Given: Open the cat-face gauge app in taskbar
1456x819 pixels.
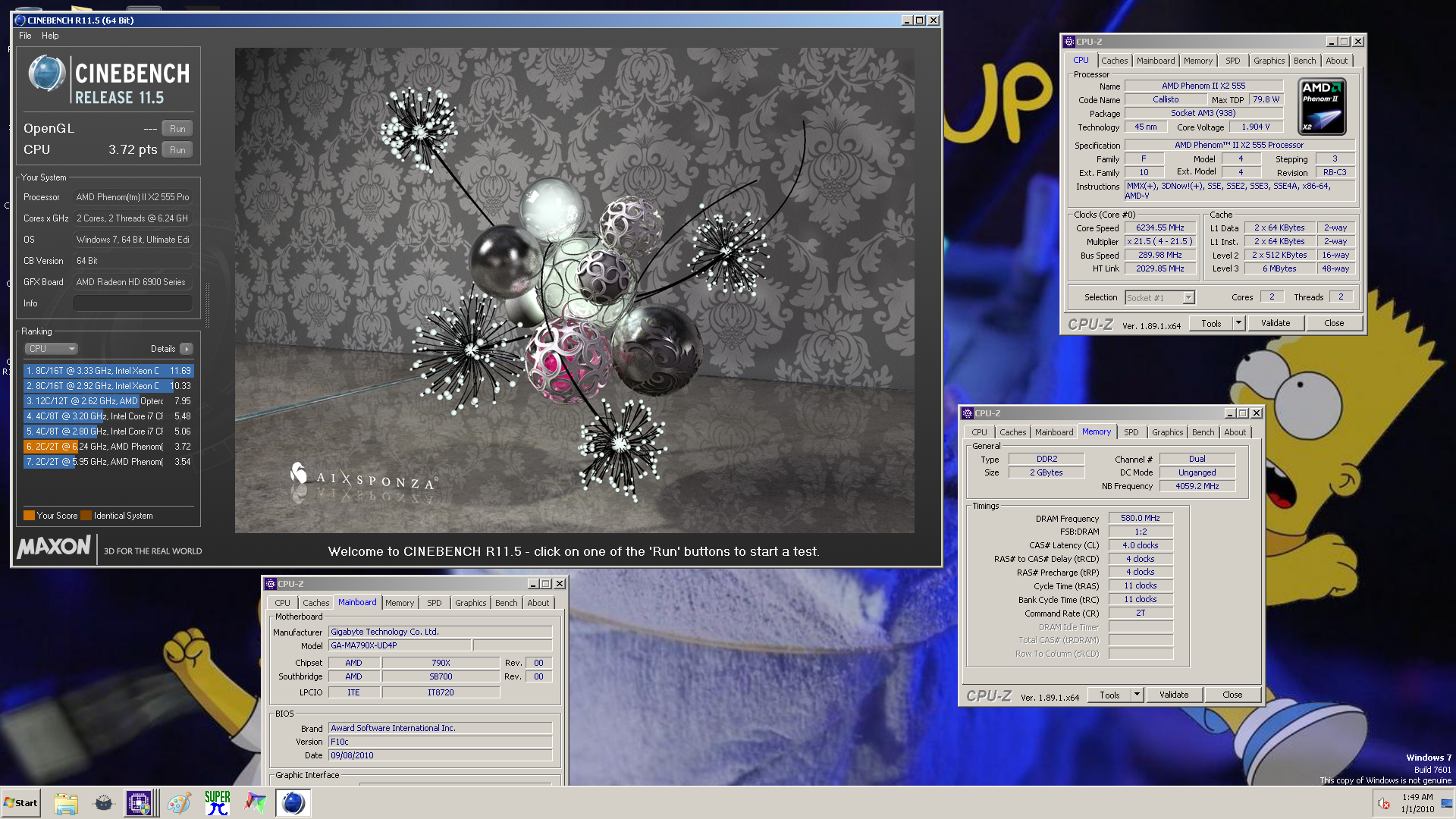Looking at the screenshot, I should (x=104, y=803).
